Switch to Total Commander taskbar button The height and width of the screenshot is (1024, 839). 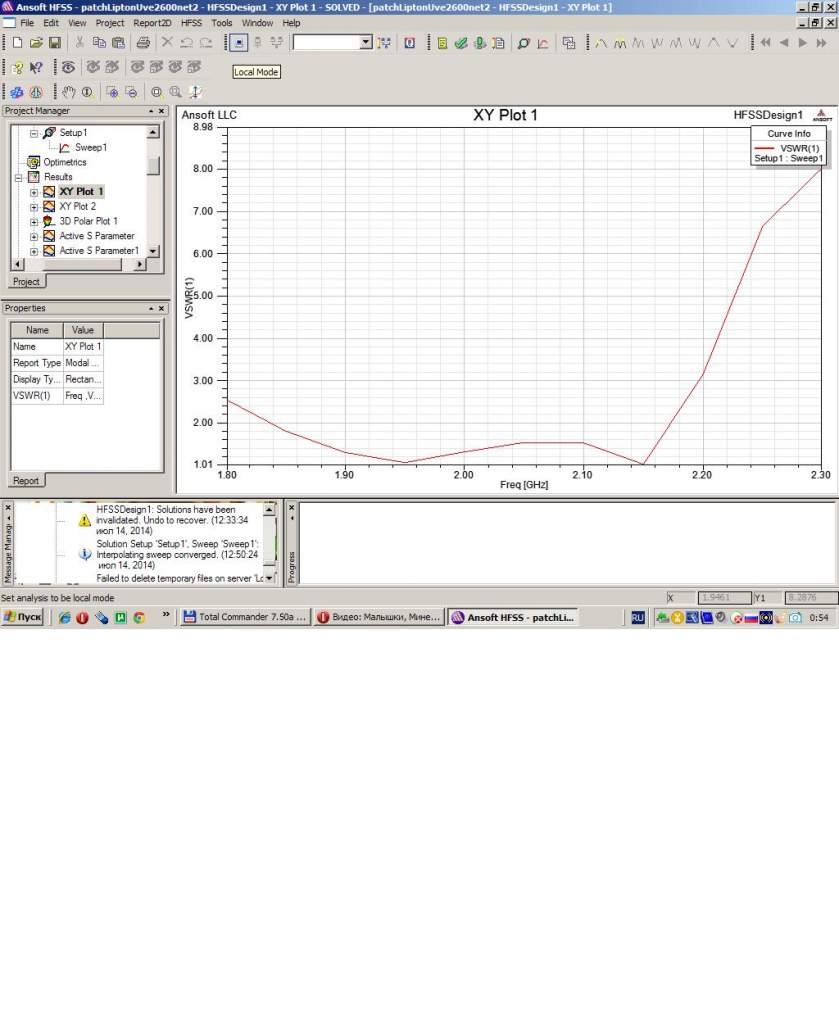[245, 617]
